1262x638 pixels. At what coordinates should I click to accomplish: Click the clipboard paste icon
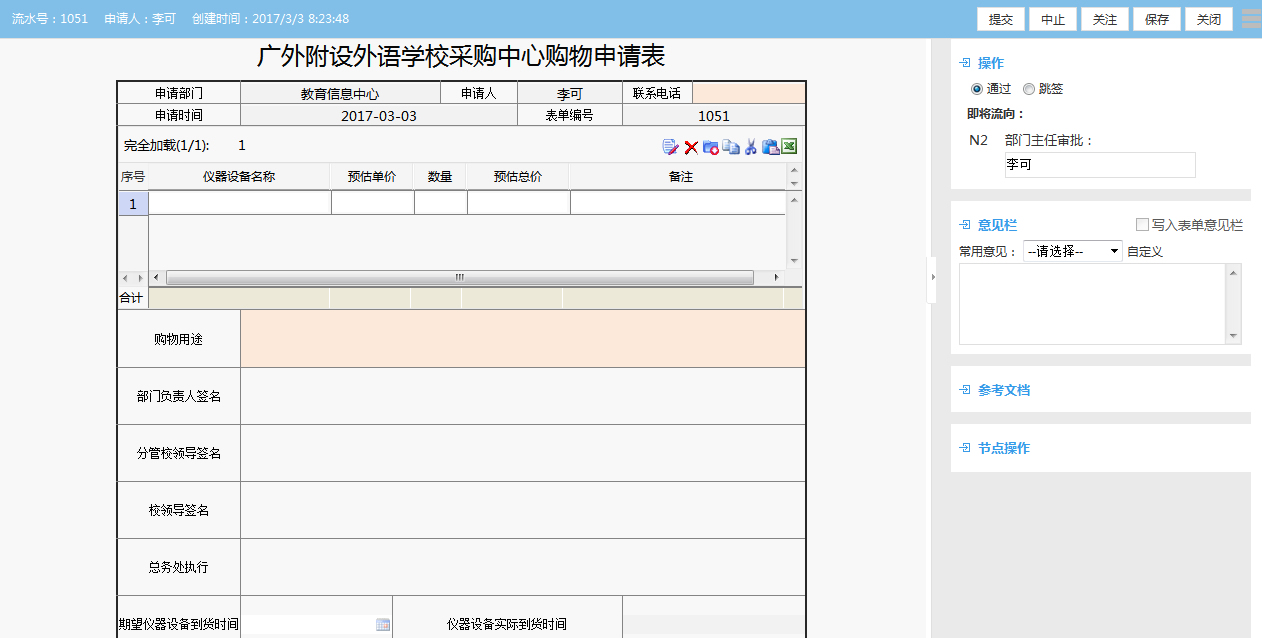click(x=770, y=147)
